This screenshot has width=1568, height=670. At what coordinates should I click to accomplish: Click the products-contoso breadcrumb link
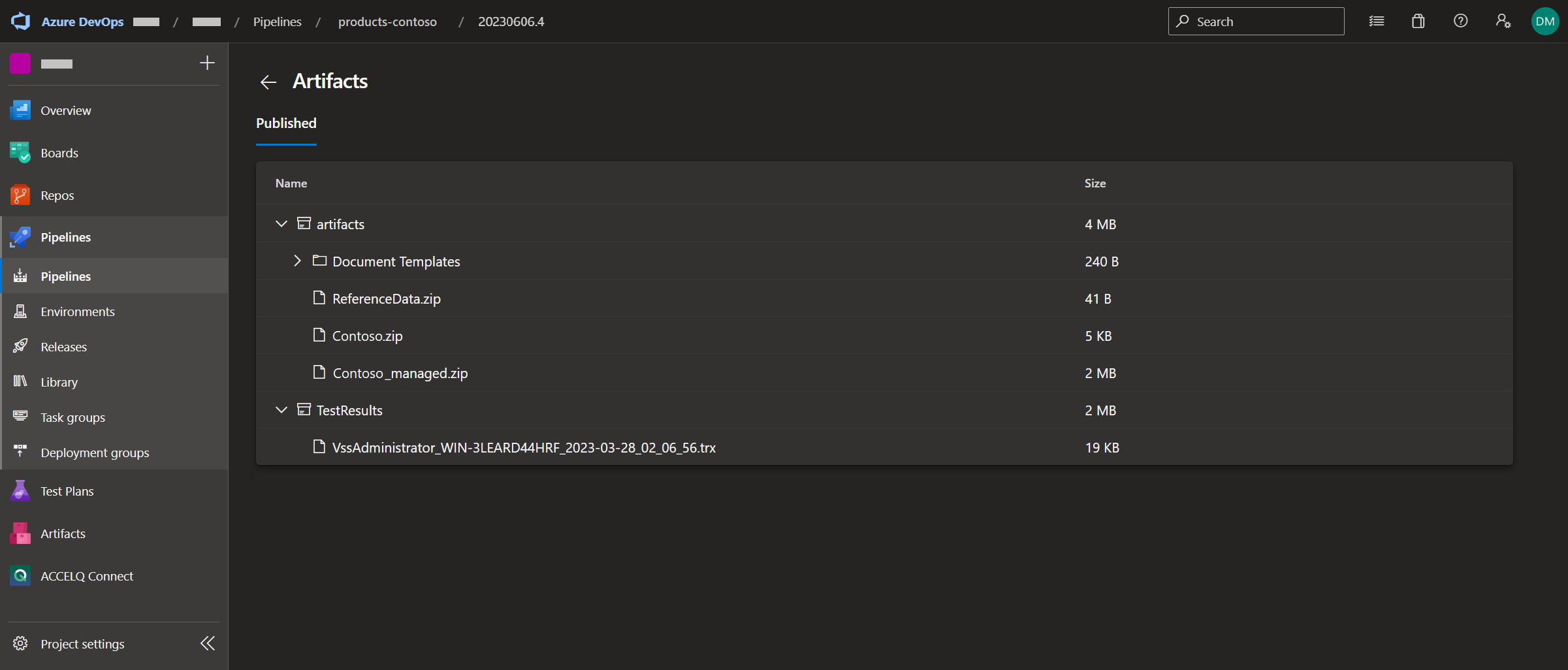387,22
